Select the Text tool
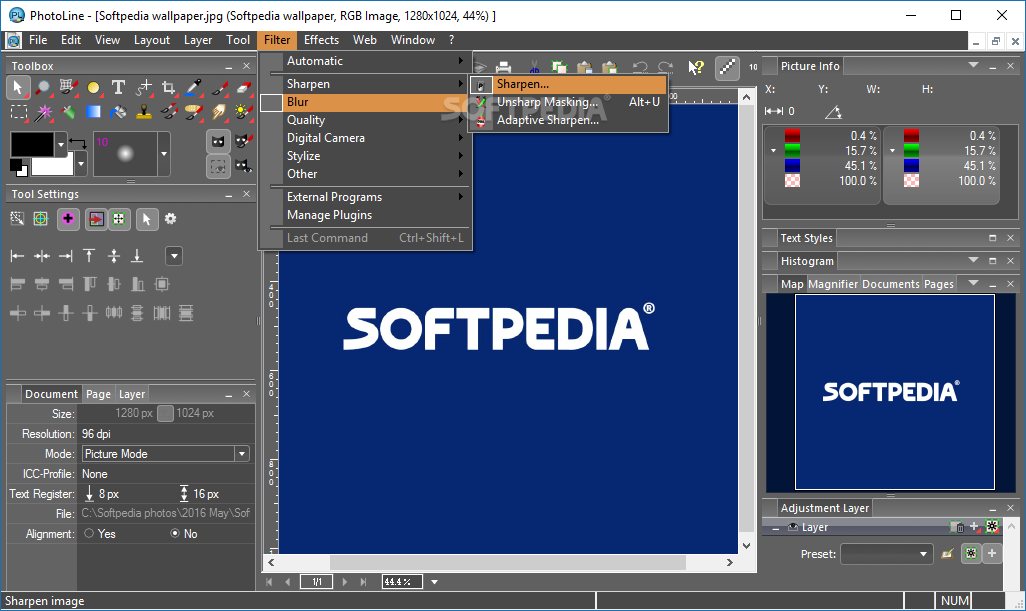The height and width of the screenshot is (611, 1026). pyautogui.click(x=118, y=88)
